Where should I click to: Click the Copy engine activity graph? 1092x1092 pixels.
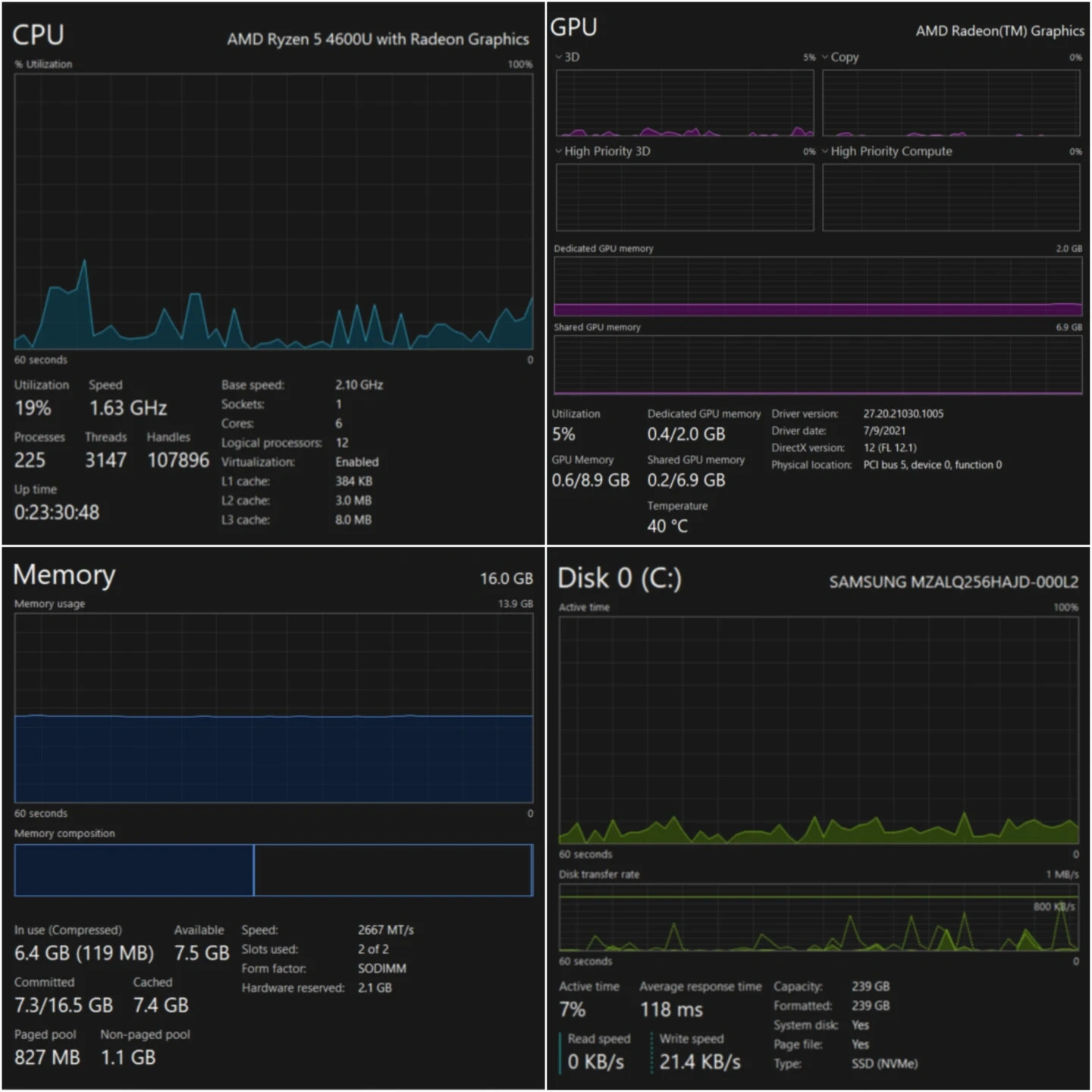[951, 103]
